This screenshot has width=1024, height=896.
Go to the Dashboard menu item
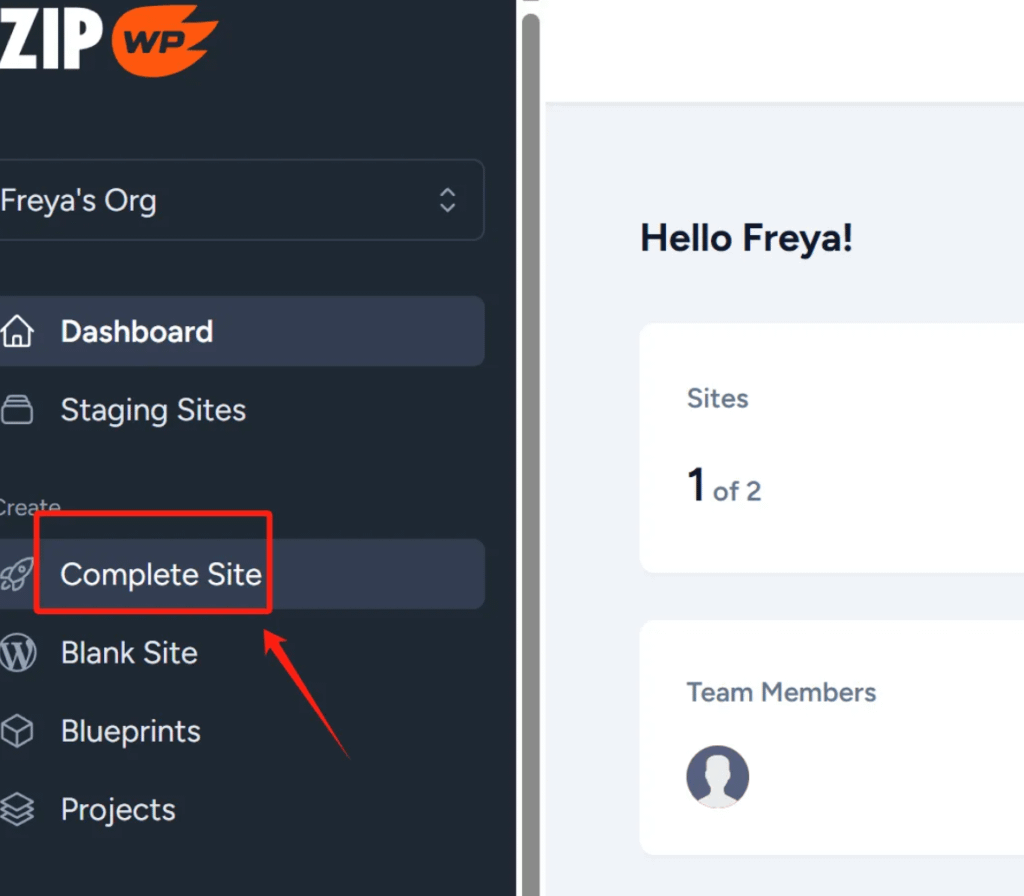(137, 331)
